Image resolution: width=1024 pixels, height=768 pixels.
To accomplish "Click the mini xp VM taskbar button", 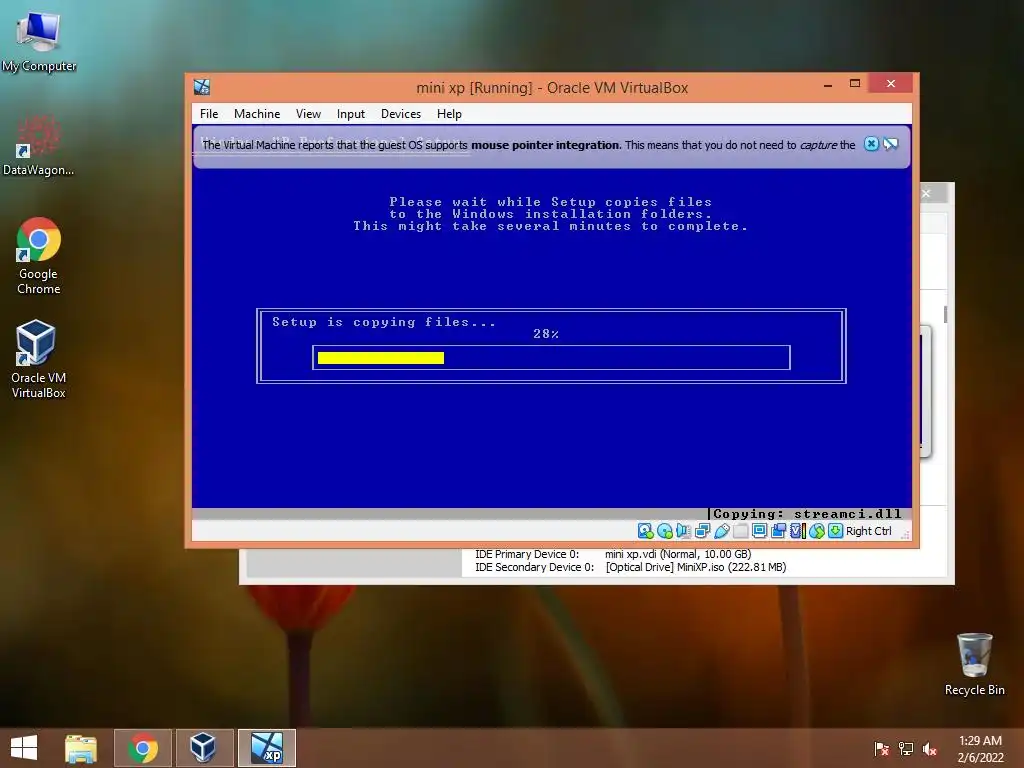I will pos(266,748).
